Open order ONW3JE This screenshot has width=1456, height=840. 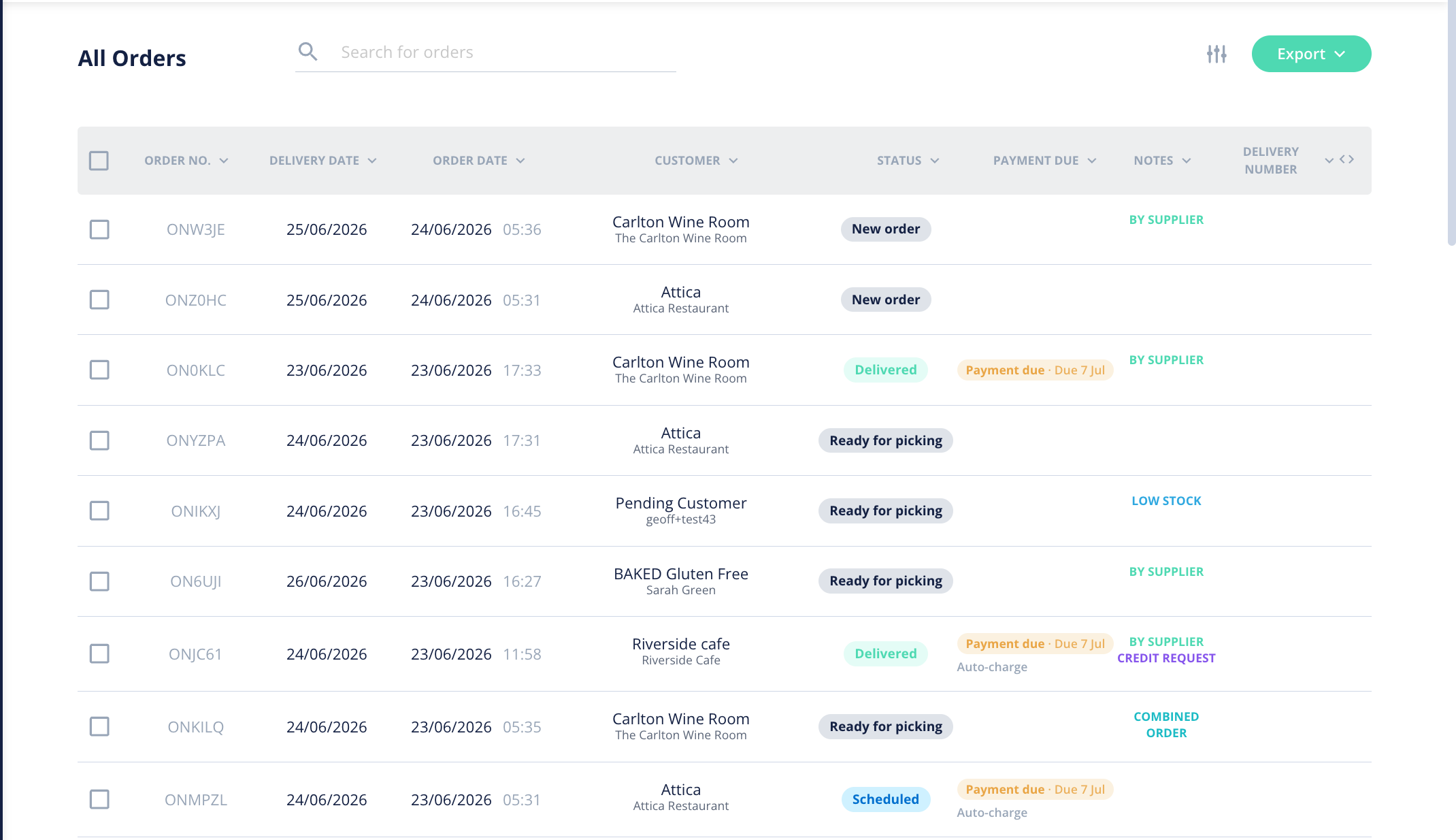pyautogui.click(x=196, y=230)
